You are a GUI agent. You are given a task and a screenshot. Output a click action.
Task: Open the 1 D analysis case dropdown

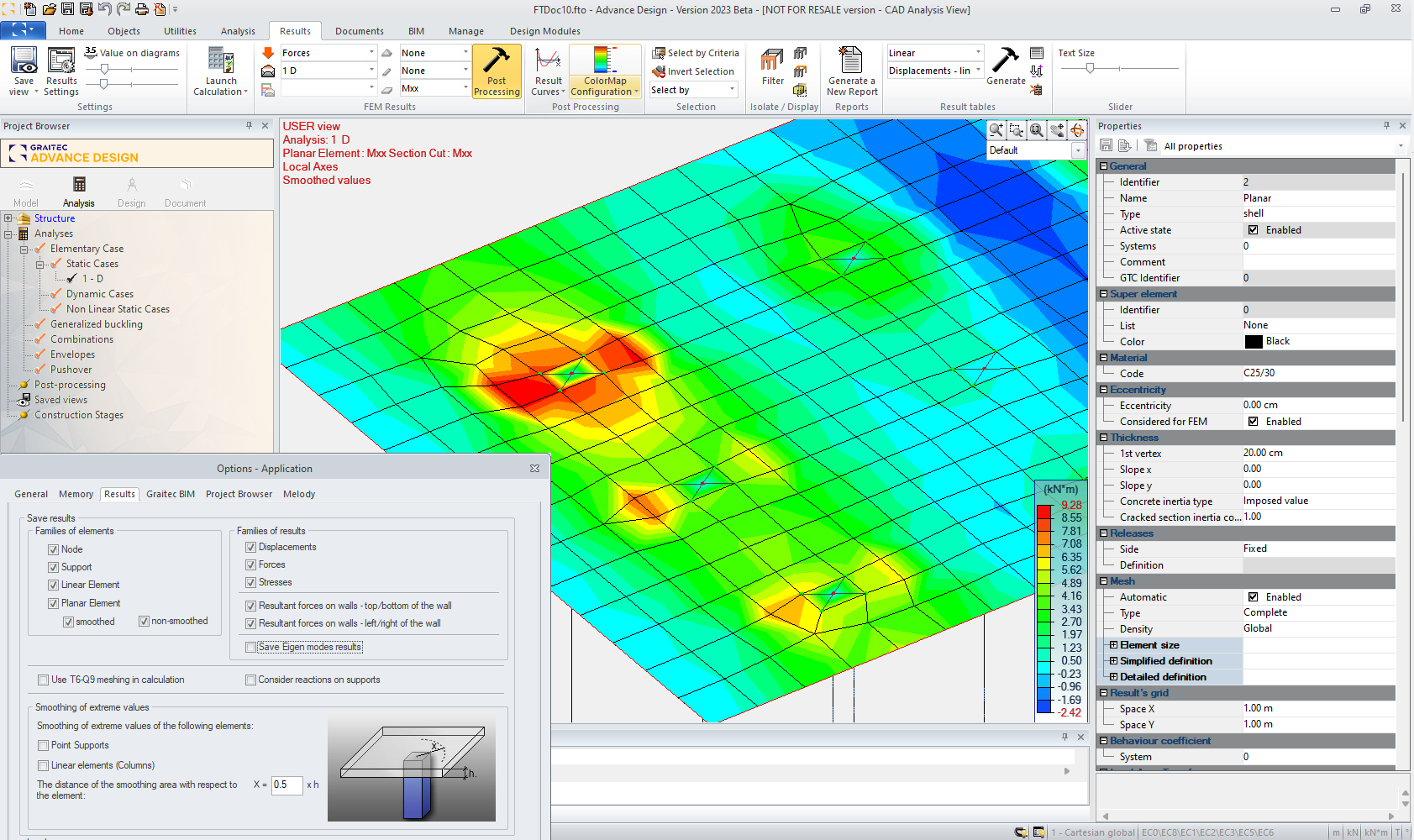pos(371,71)
